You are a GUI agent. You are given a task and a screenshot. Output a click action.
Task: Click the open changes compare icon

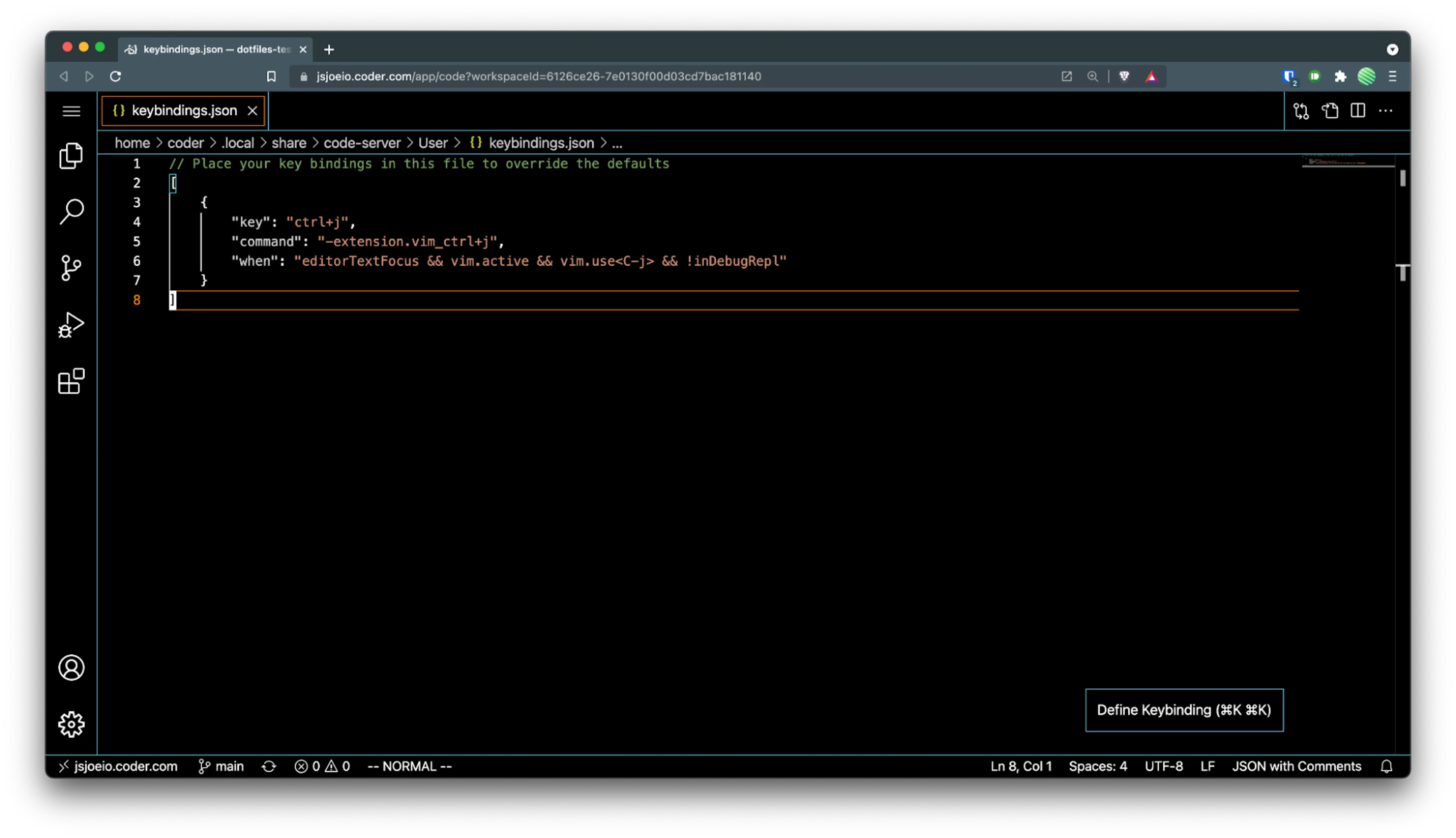click(1301, 111)
